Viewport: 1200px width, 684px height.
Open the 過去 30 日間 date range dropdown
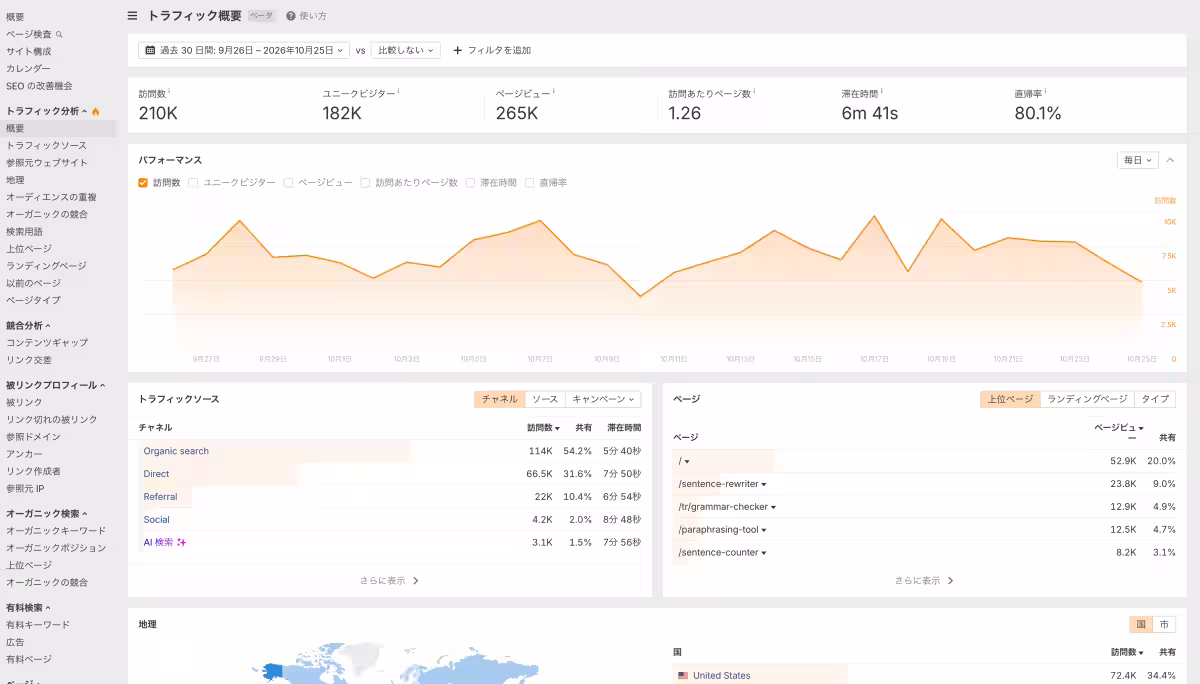[244, 50]
